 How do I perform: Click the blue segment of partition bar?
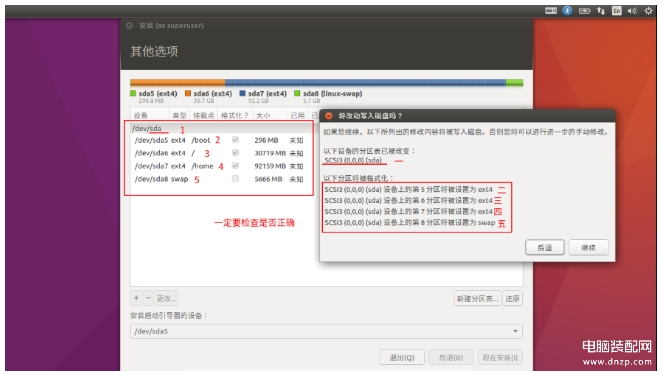coord(365,82)
